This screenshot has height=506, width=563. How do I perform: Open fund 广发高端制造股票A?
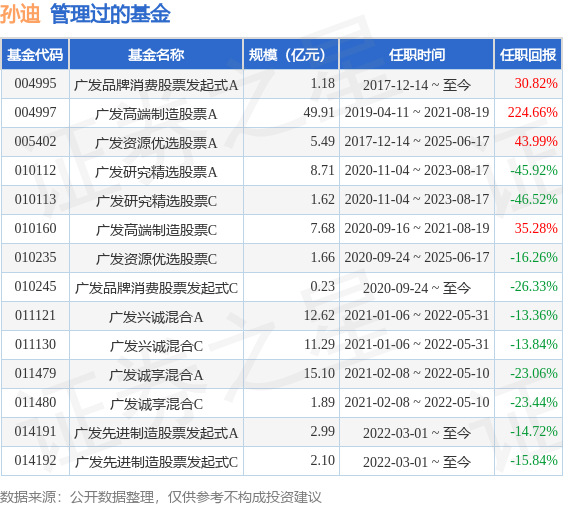click(156, 114)
